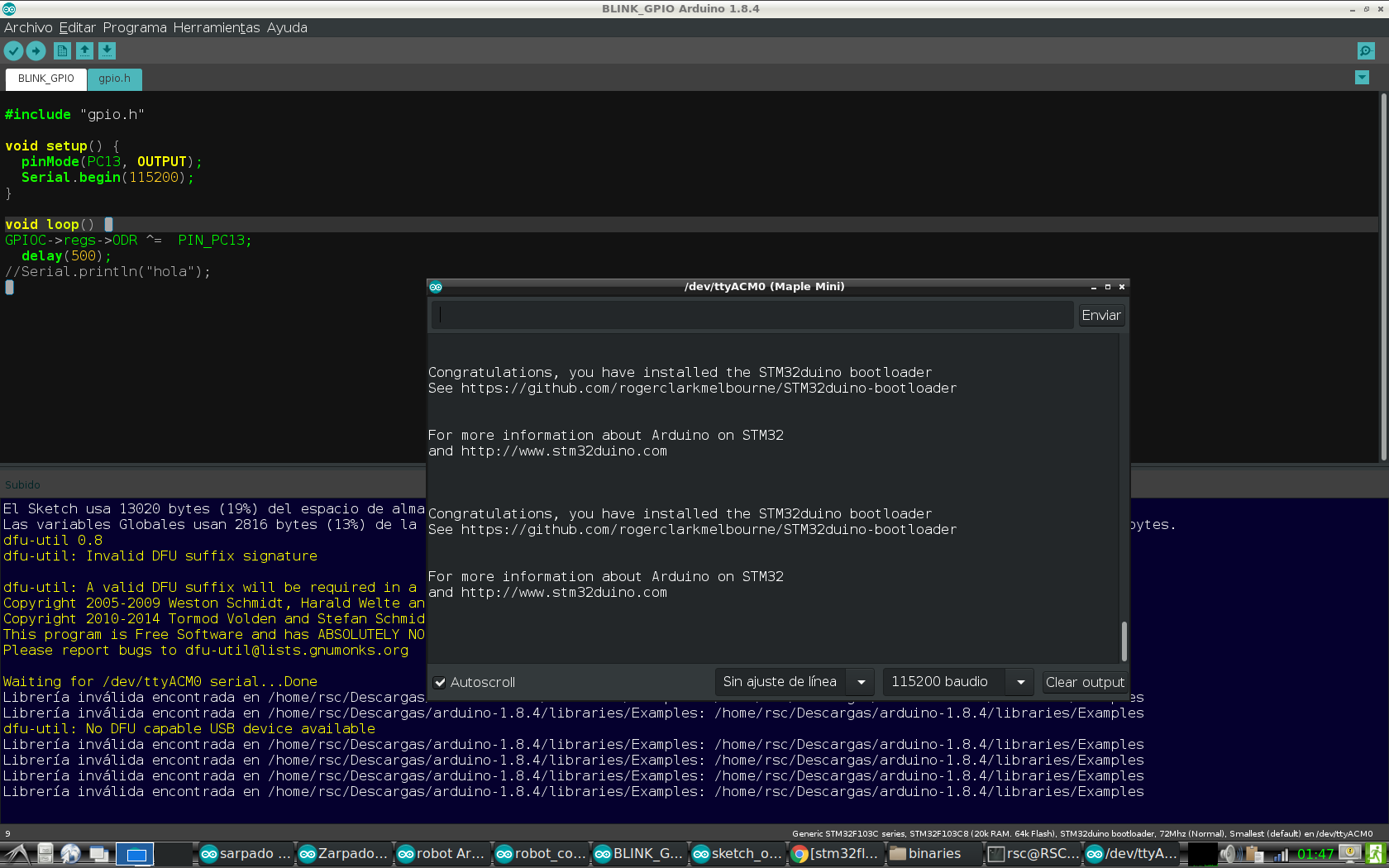Open the sarpado taskbar window
Screen dimensions: 1389x868
246,854
